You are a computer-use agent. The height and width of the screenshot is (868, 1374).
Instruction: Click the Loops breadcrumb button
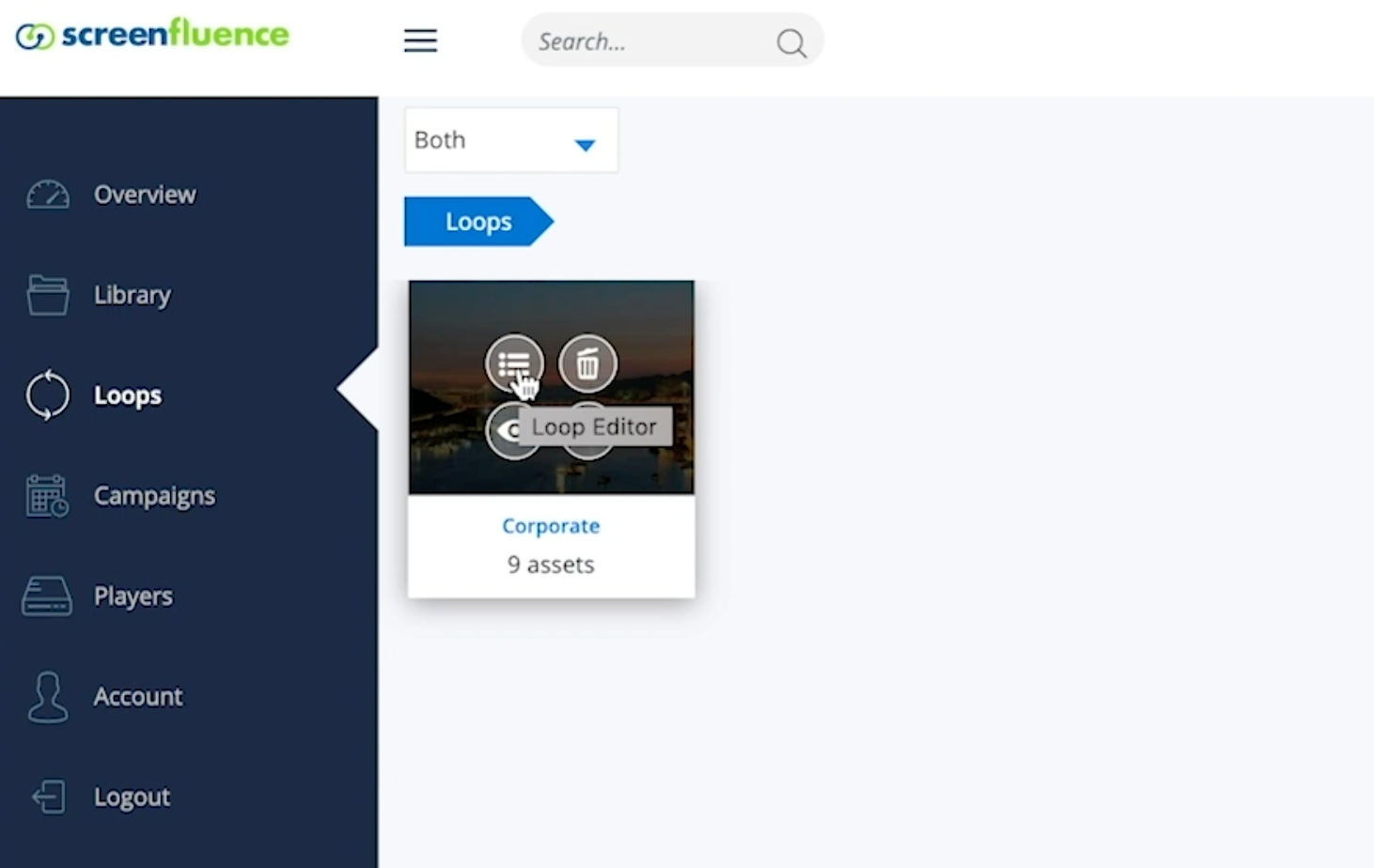478,222
